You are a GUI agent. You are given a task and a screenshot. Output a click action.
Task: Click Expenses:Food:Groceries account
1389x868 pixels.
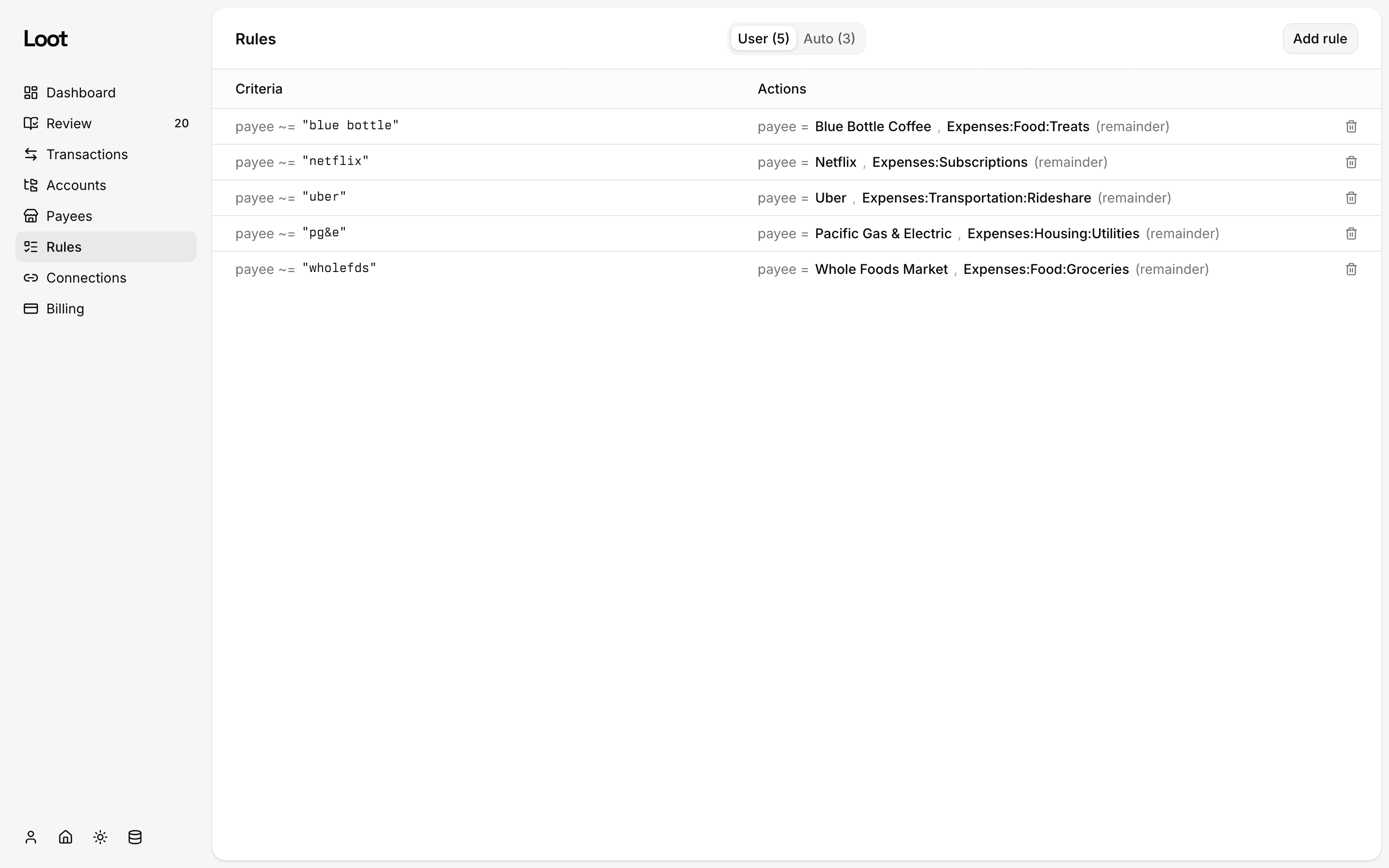(x=1046, y=269)
